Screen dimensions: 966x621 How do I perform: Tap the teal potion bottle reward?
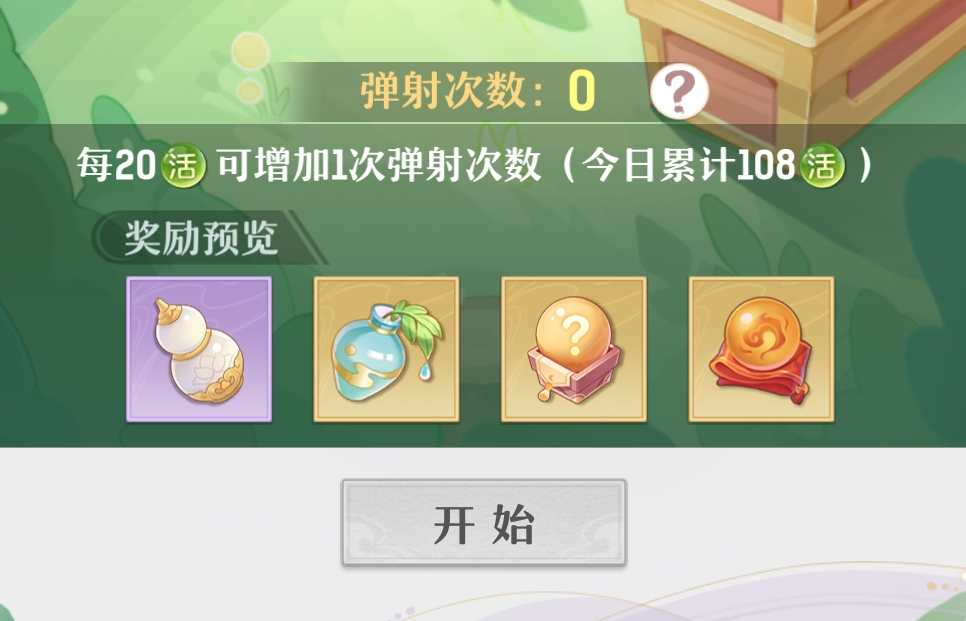coord(386,349)
